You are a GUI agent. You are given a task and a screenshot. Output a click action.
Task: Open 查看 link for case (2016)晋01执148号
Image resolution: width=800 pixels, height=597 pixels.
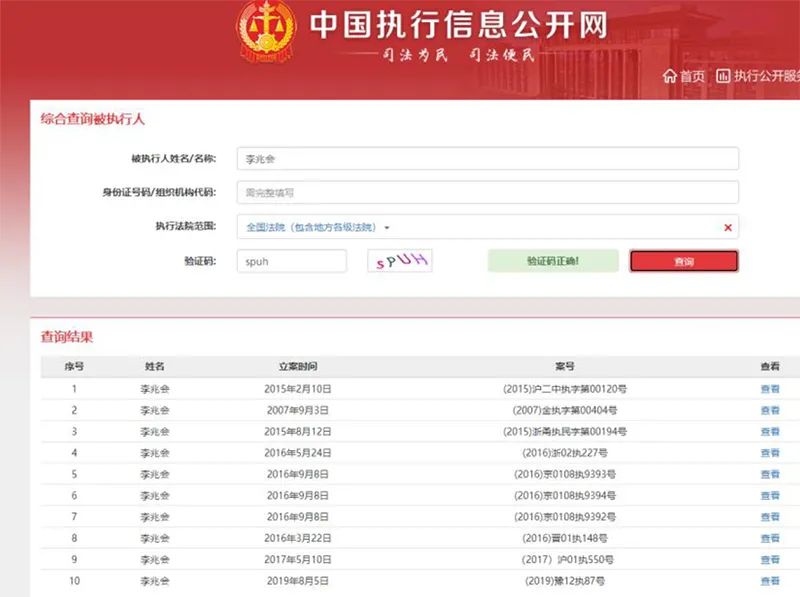pyautogui.click(x=770, y=538)
